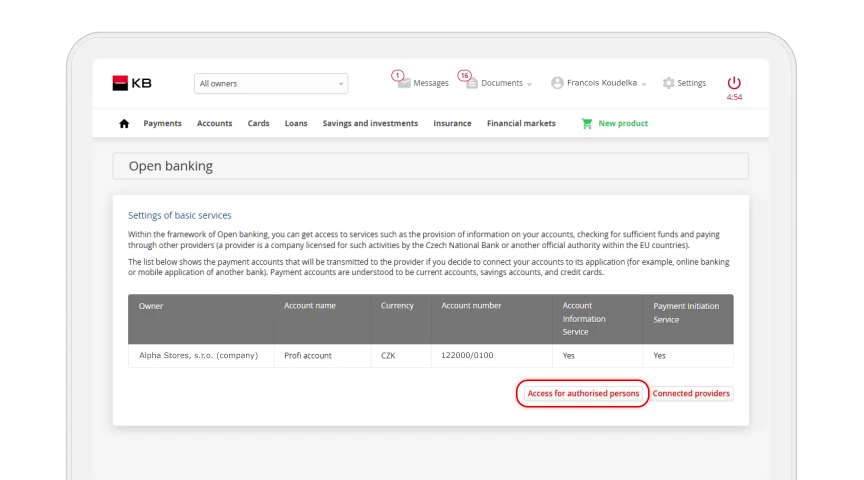Open the All owners dropdown
This screenshot has width=864, height=480.
coord(271,83)
